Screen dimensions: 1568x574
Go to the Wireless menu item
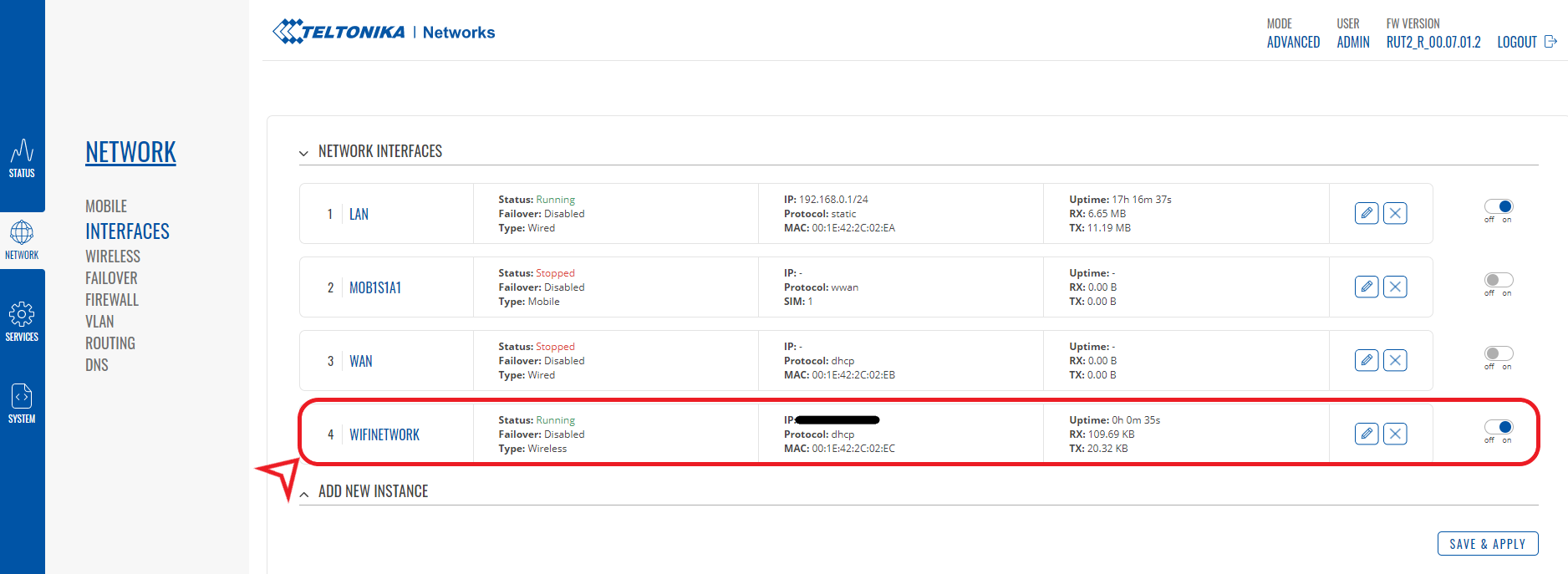point(113,257)
